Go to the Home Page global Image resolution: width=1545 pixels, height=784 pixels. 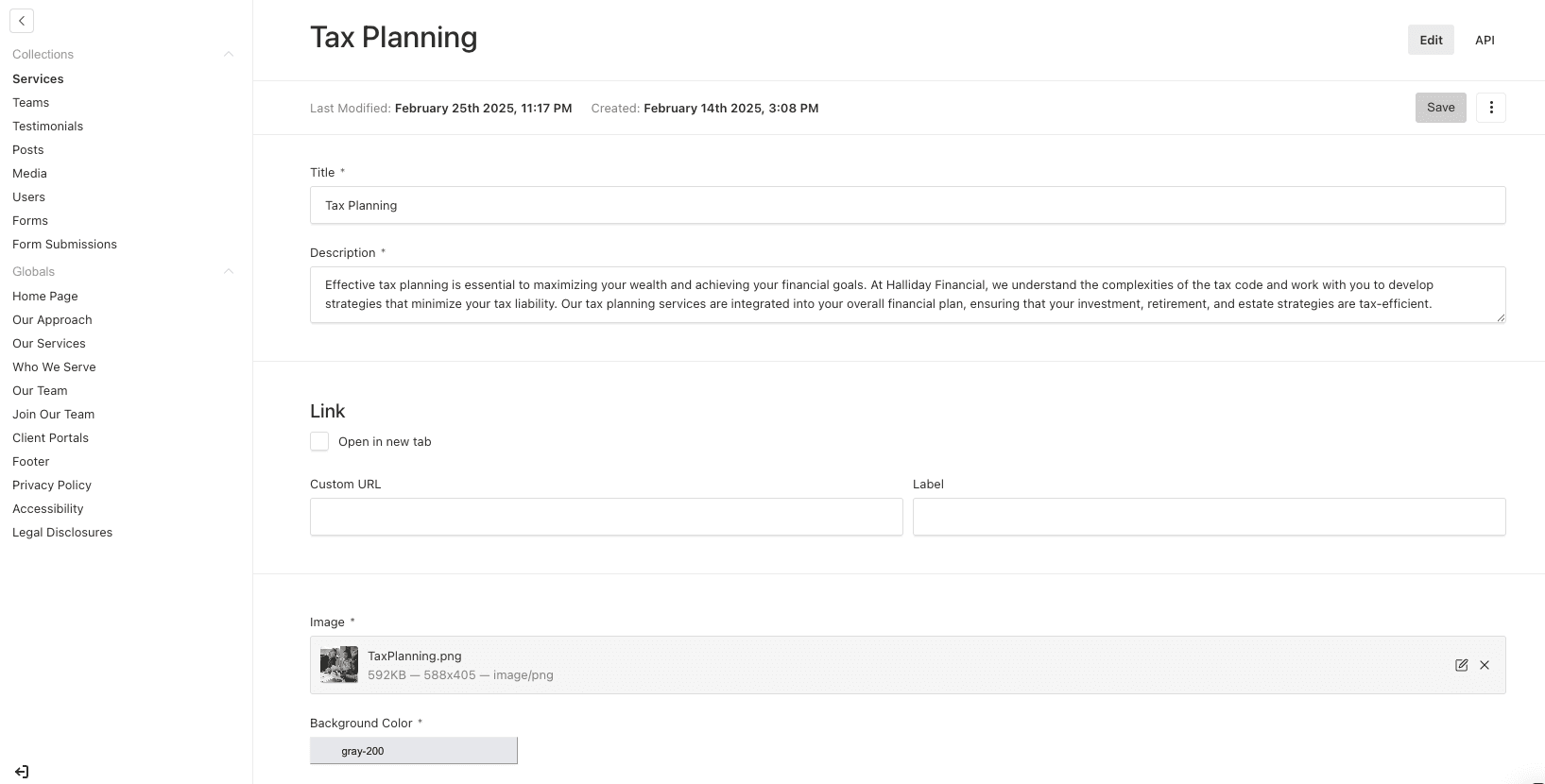coord(45,296)
